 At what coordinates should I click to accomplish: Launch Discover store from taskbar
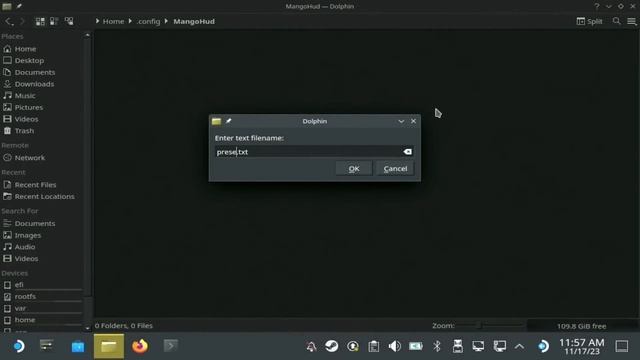[x=78, y=346]
